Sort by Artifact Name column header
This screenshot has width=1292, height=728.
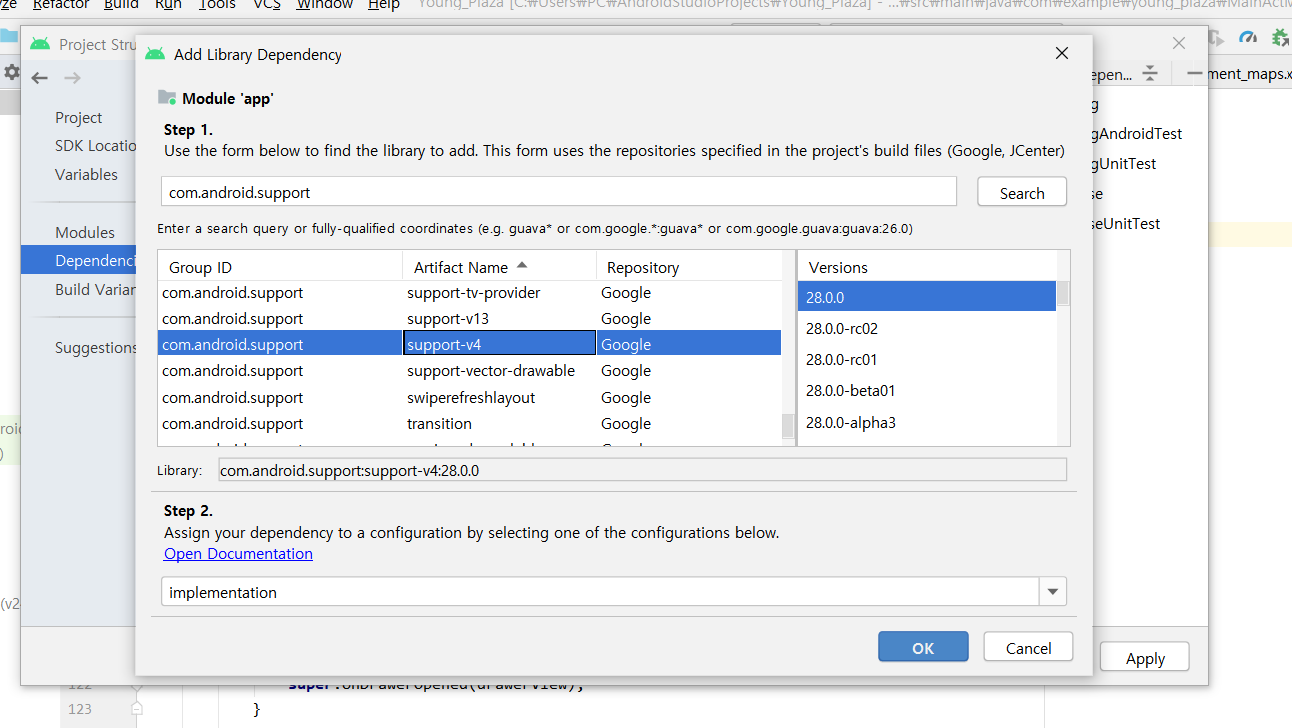[499, 267]
